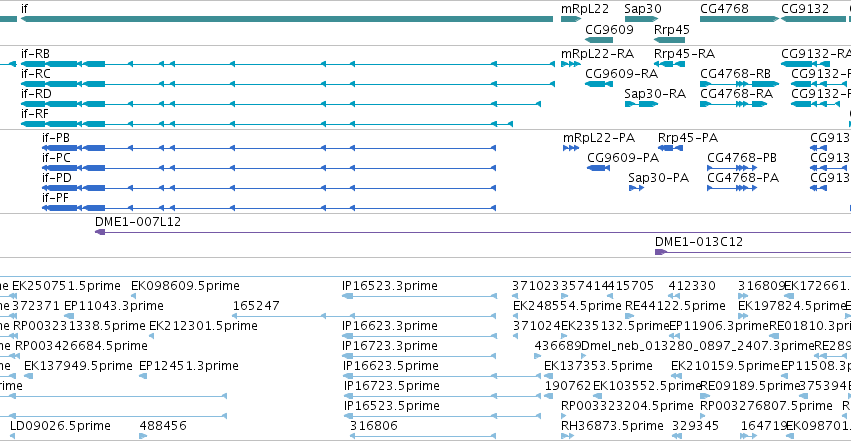Click the RP003276807.5prime EST label

(766, 406)
